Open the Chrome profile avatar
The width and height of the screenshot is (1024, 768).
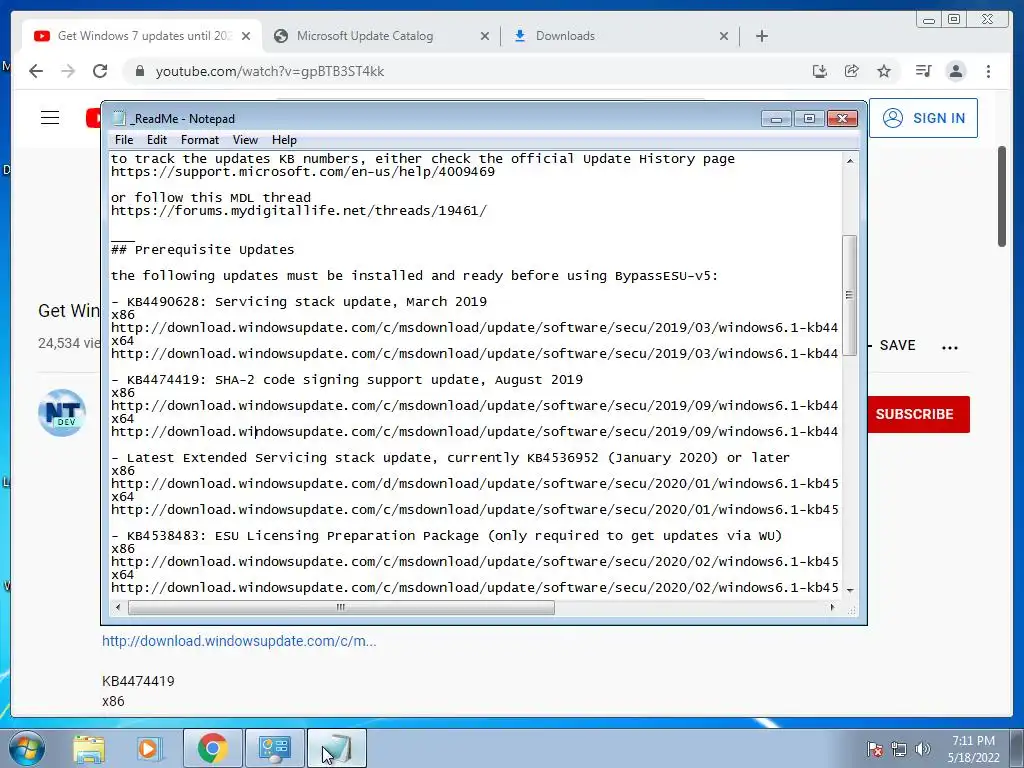pos(955,71)
